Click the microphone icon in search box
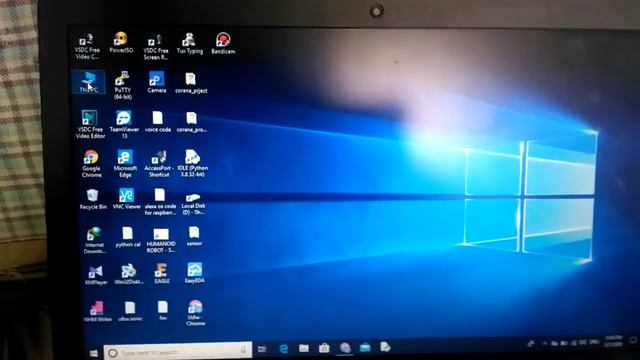 click(243, 350)
